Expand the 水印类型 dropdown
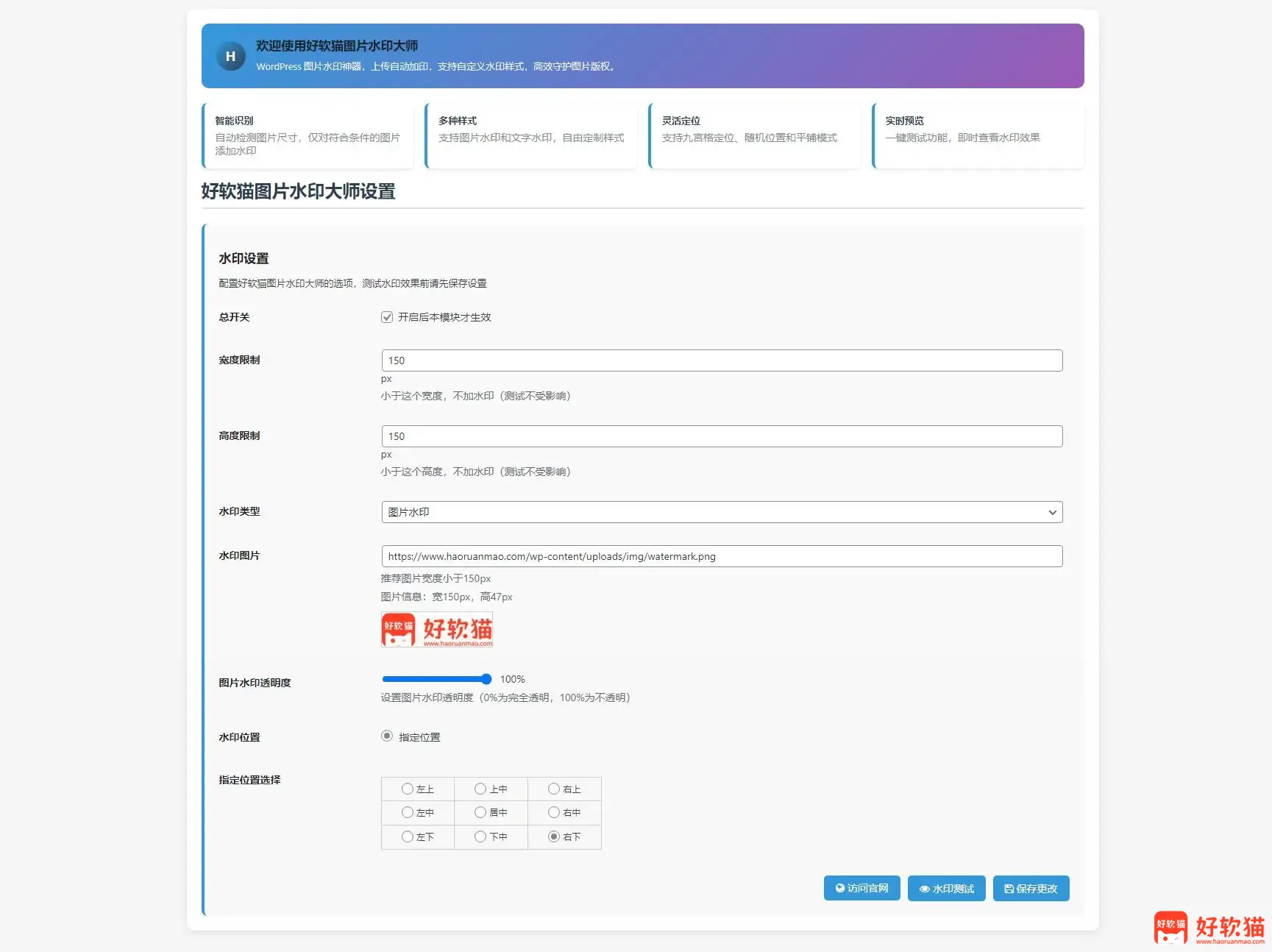This screenshot has height=952, width=1272. pyautogui.click(x=722, y=512)
